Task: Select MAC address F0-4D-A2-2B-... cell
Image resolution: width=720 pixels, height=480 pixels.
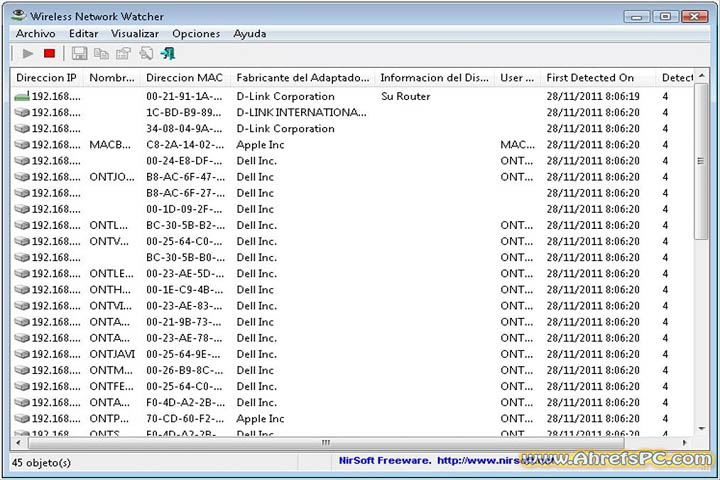Action: [186, 402]
